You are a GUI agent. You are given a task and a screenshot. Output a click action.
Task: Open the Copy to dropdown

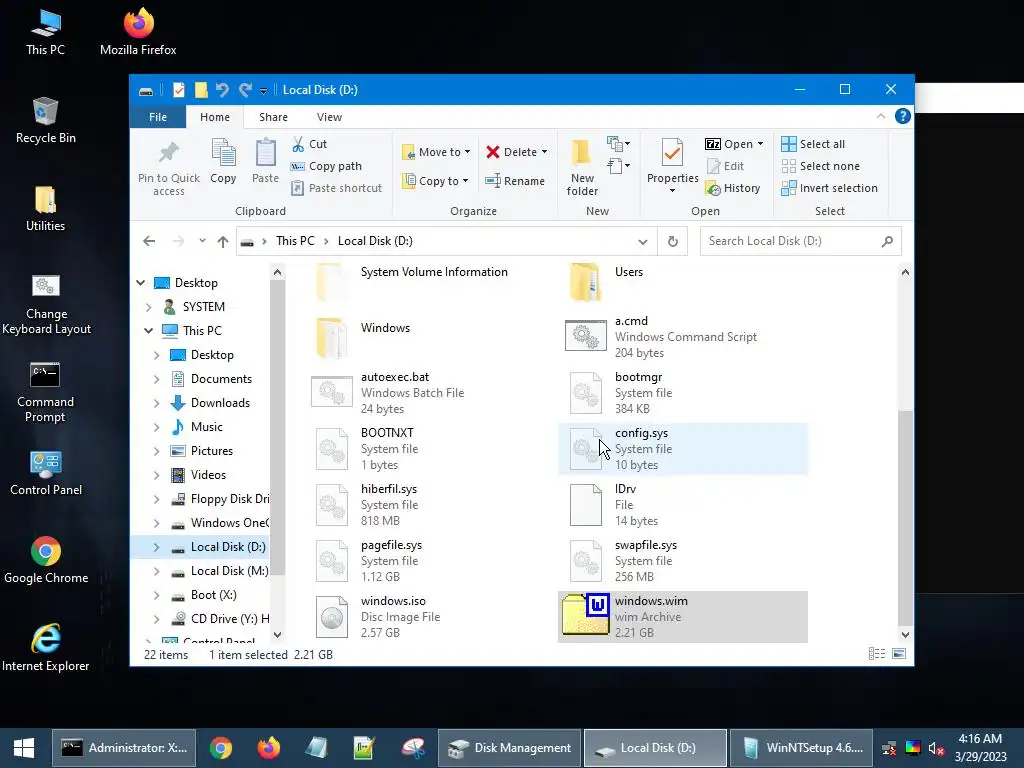click(436, 181)
